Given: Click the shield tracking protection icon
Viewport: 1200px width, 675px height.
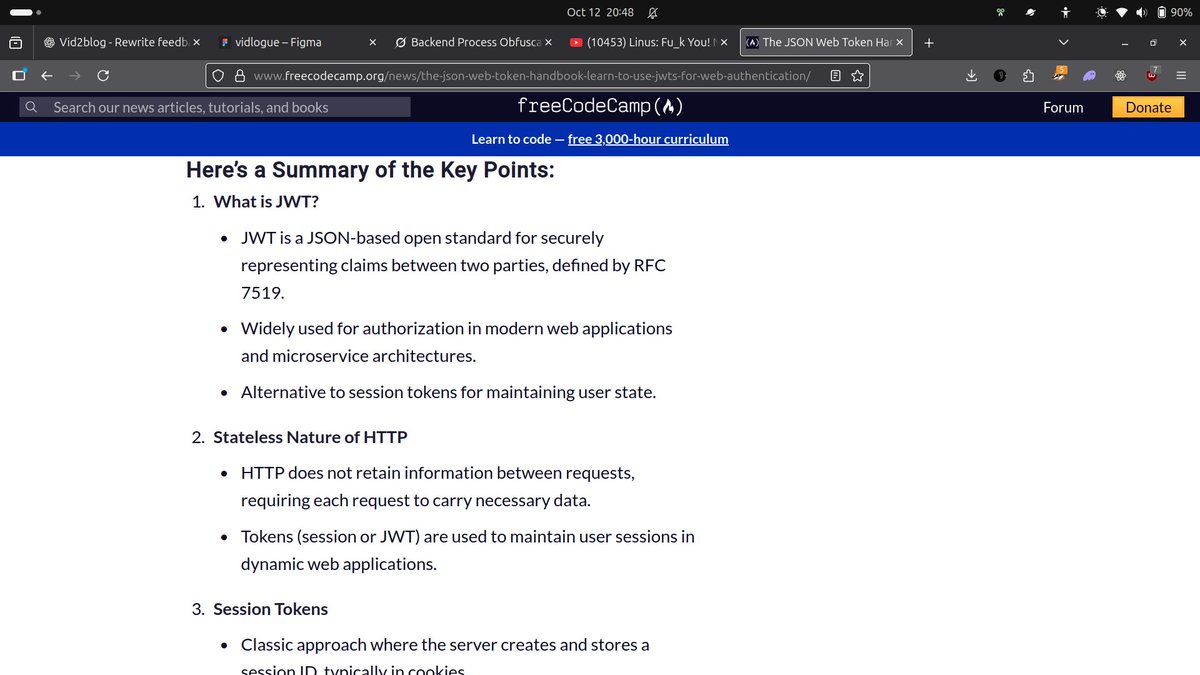Looking at the screenshot, I should (x=220, y=75).
